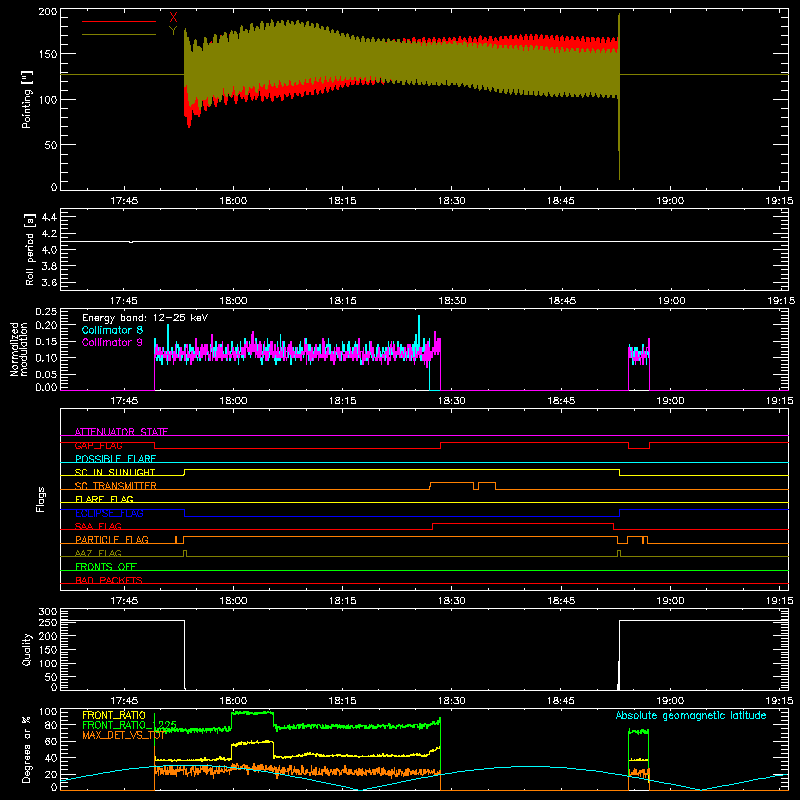Click the green FRONT_RATIO_1225 legend entry
This screenshot has width=800, height=800.
coord(129,725)
